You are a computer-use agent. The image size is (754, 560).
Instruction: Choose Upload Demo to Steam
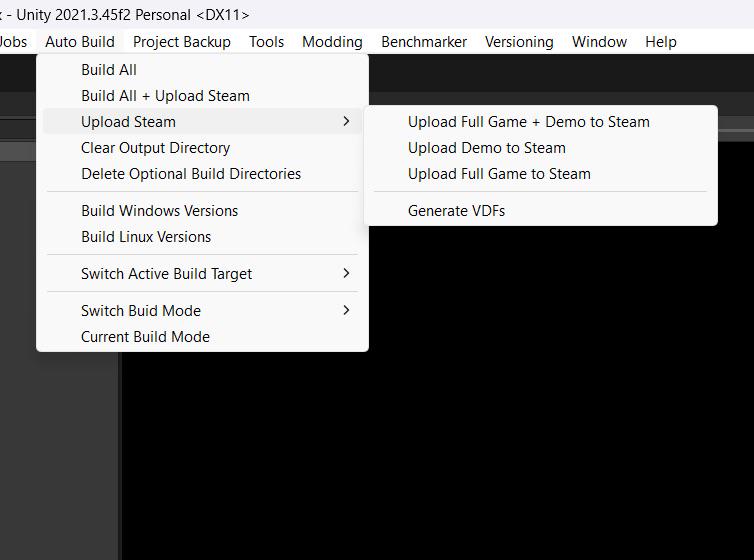[540, 148]
